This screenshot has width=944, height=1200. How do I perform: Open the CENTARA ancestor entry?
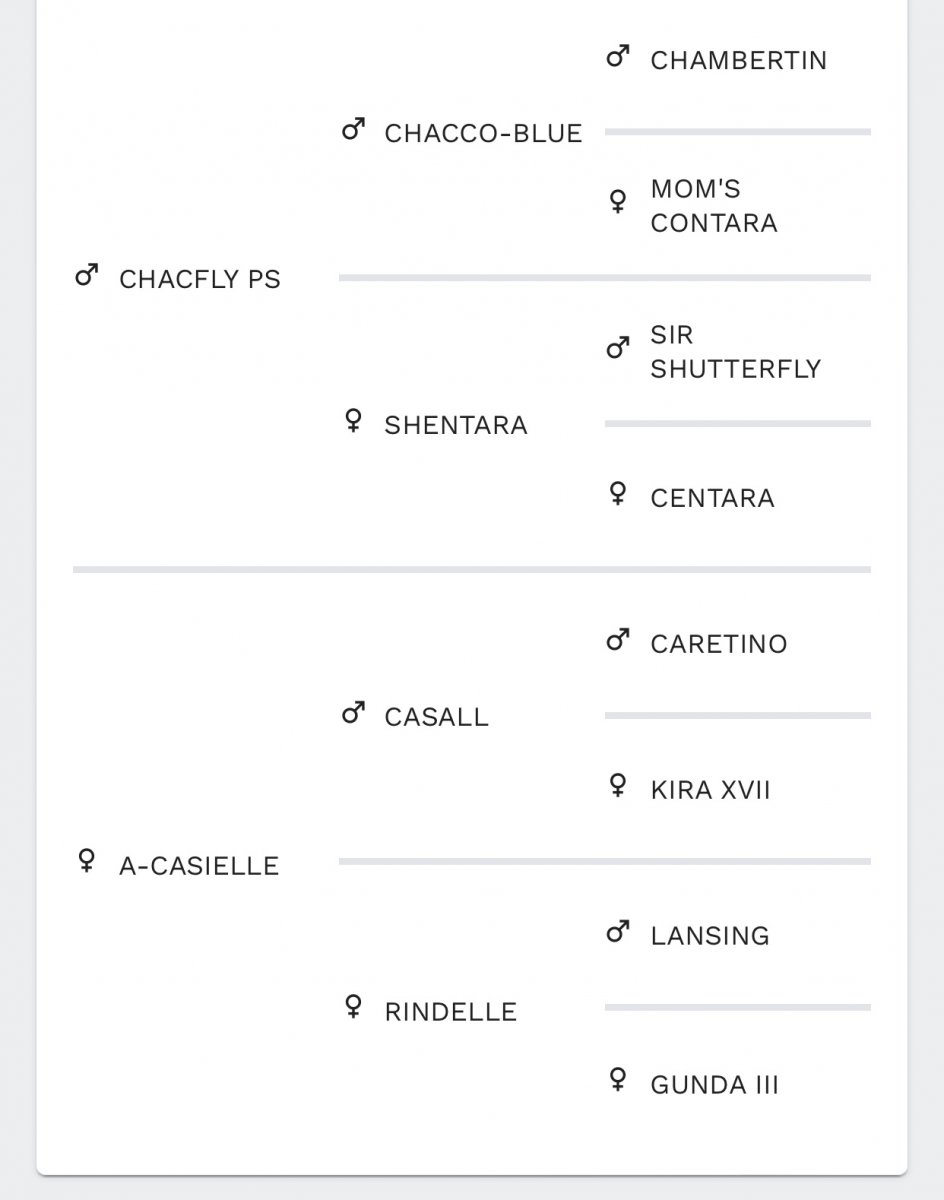[x=713, y=498]
